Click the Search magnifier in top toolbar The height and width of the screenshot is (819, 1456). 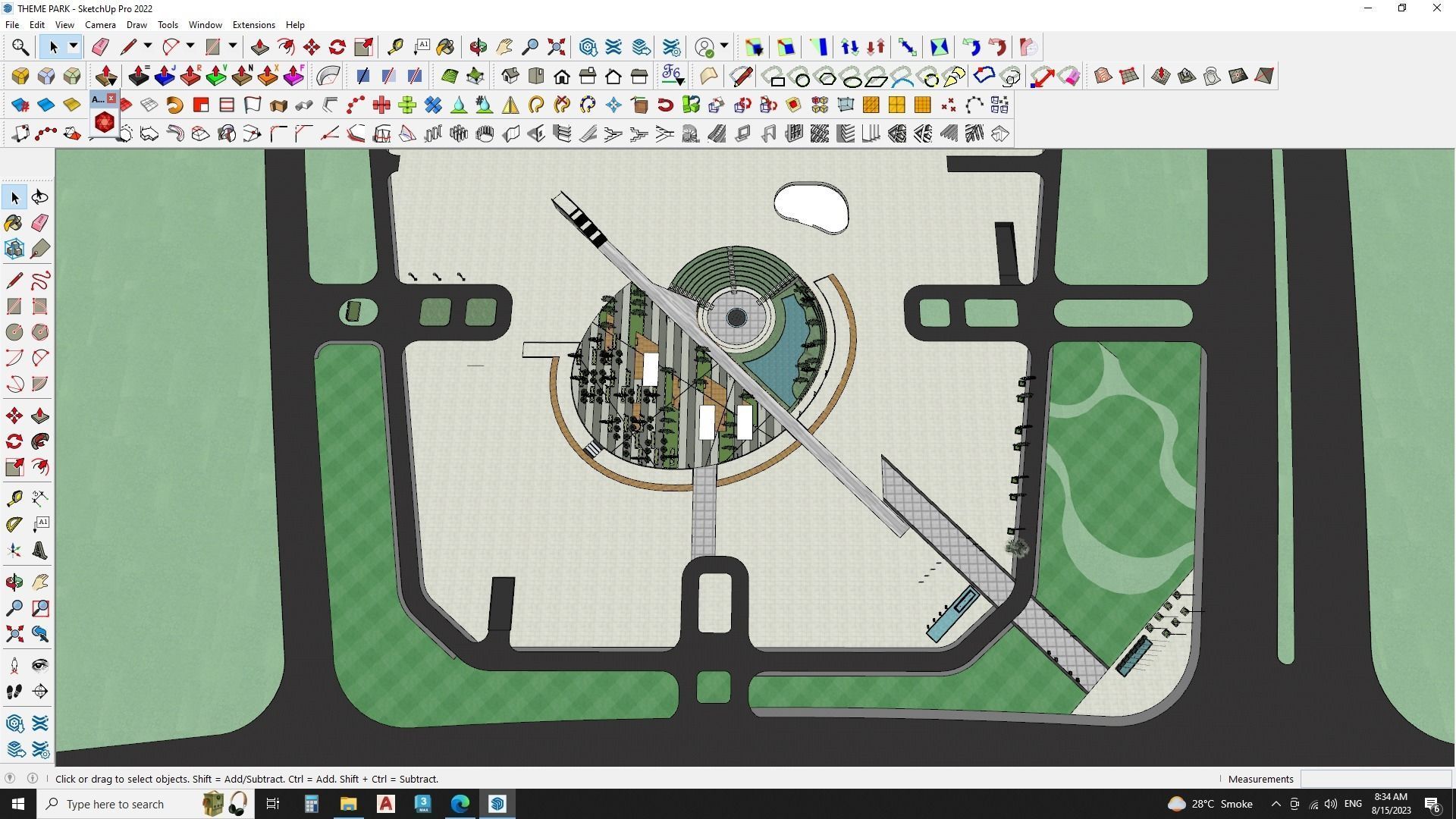point(20,48)
